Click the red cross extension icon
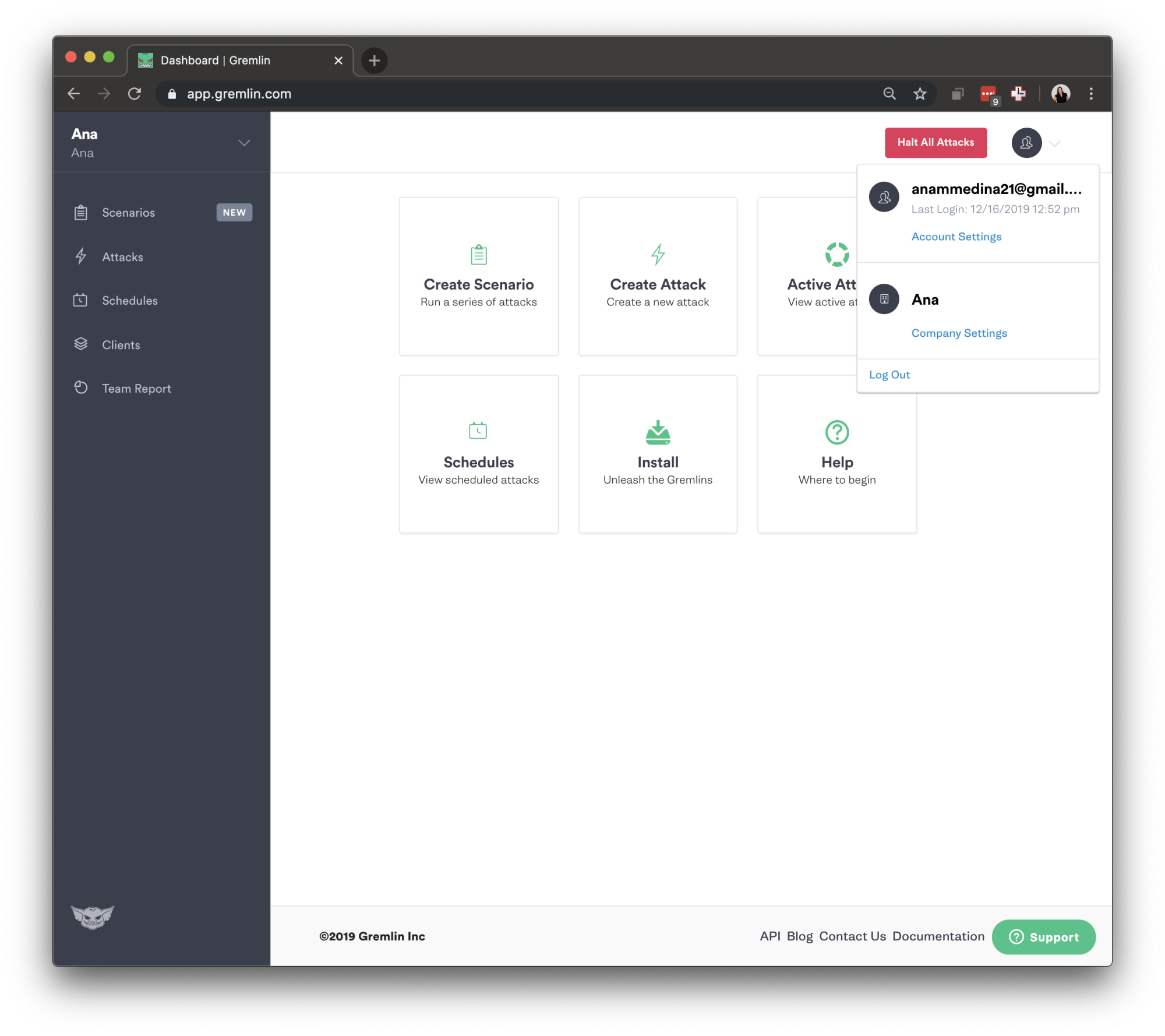Viewport: 1165px width, 1036px height. pos(1018,94)
